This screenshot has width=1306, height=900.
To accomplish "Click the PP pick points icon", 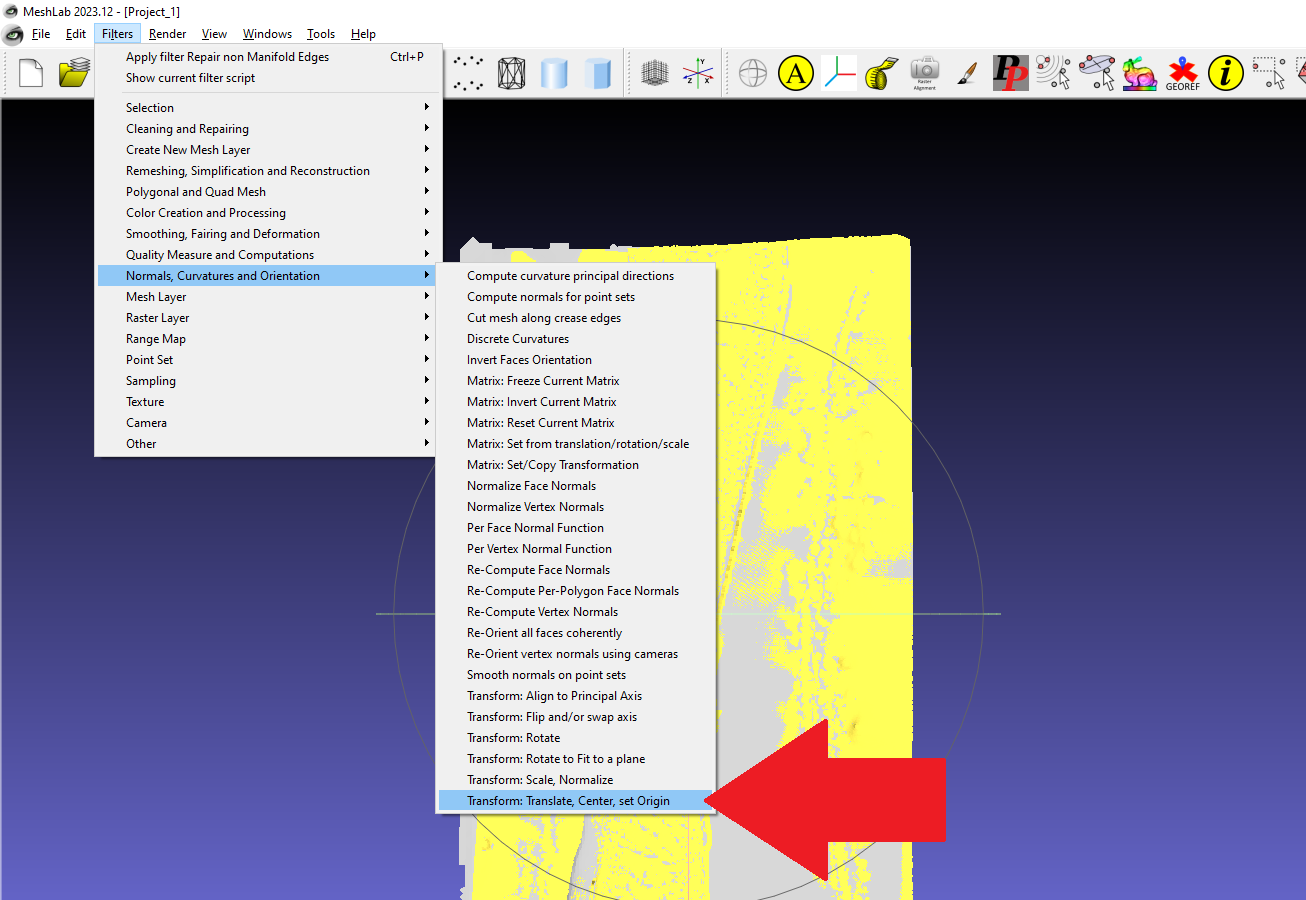I will tap(1010, 73).
